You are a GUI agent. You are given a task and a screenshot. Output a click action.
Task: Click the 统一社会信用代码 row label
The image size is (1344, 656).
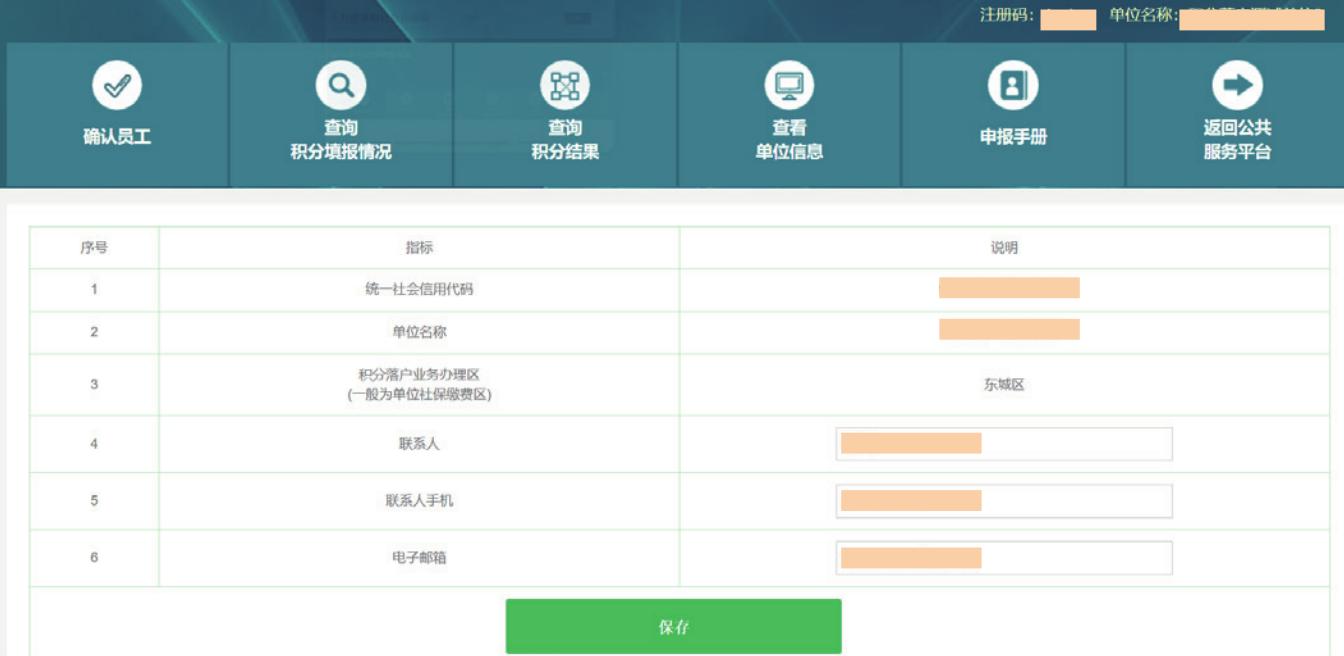coord(419,290)
